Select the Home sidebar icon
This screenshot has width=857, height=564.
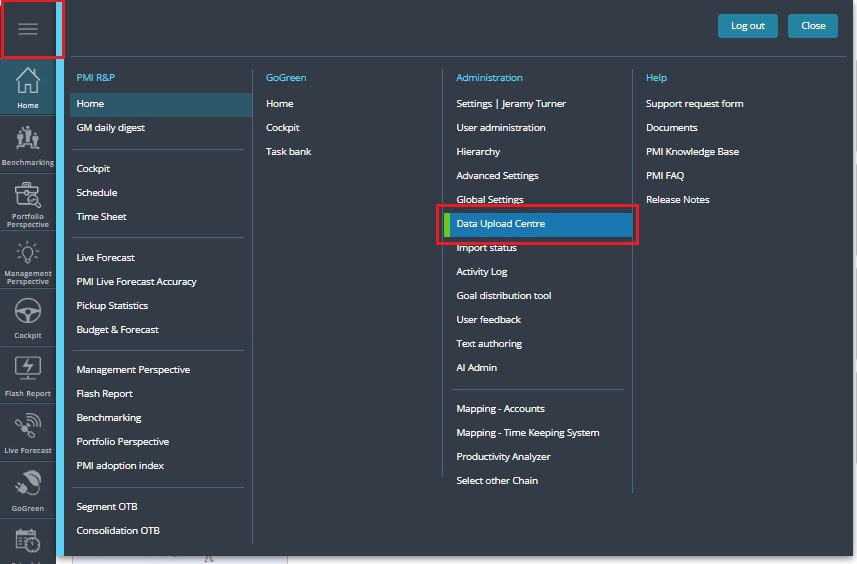(x=28, y=87)
